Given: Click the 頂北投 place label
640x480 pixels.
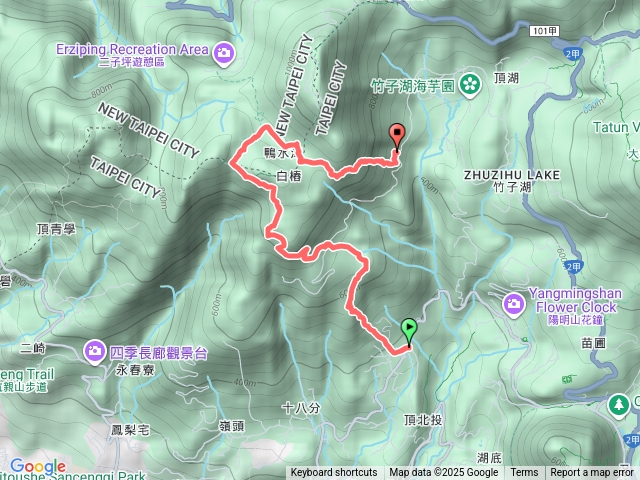Looking at the screenshot, I should 423,420.
